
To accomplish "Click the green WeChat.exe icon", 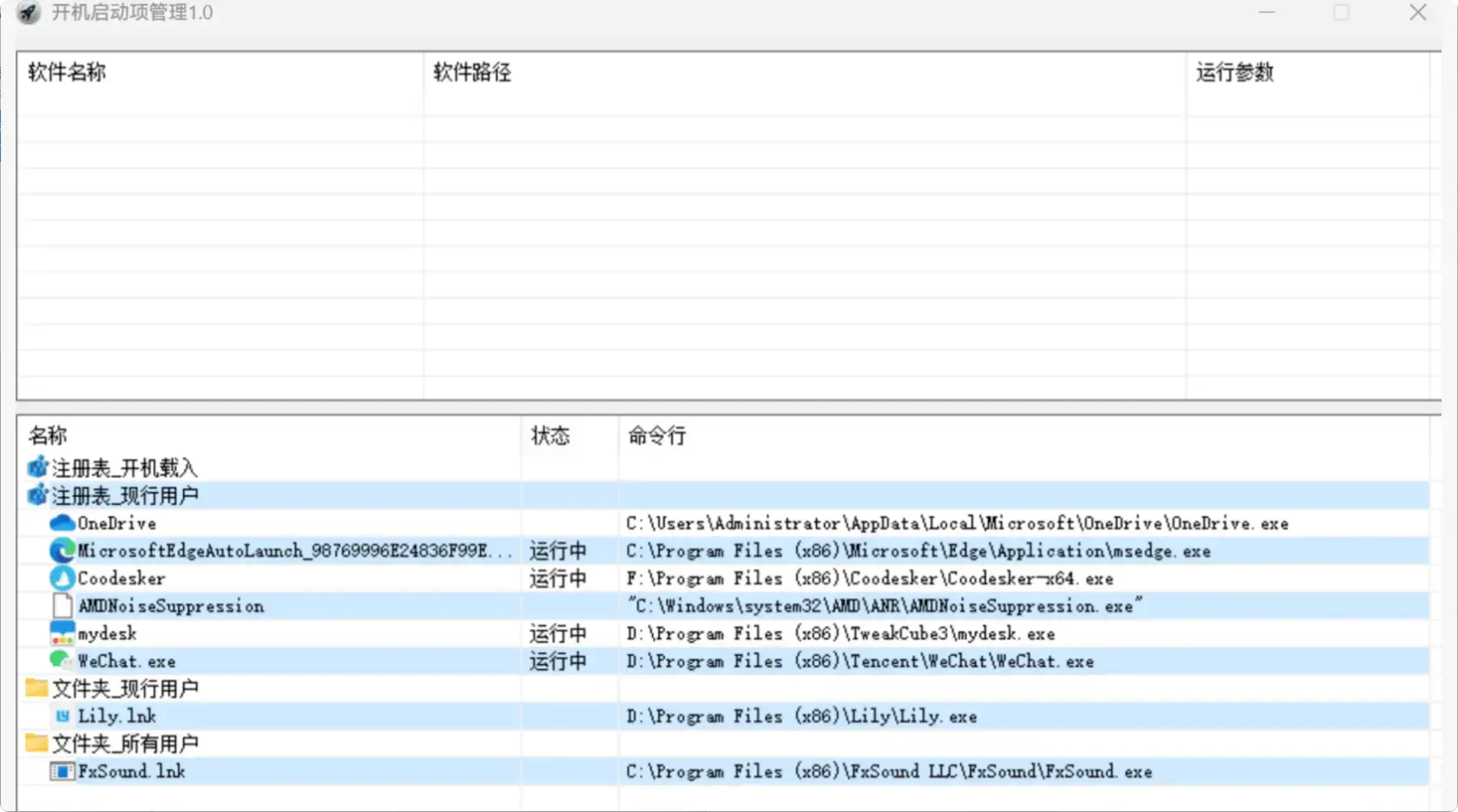I will click(61, 661).
